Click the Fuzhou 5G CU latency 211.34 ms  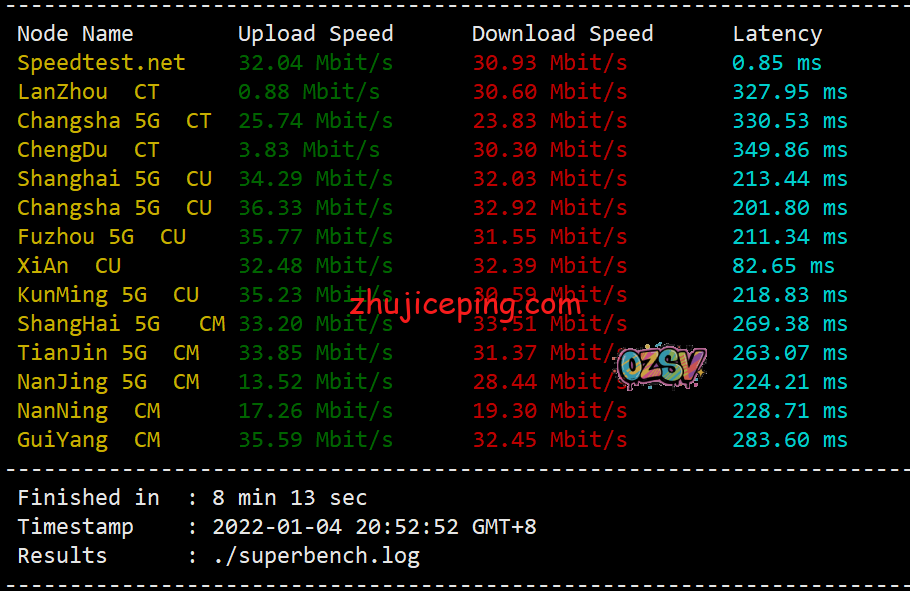point(790,237)
